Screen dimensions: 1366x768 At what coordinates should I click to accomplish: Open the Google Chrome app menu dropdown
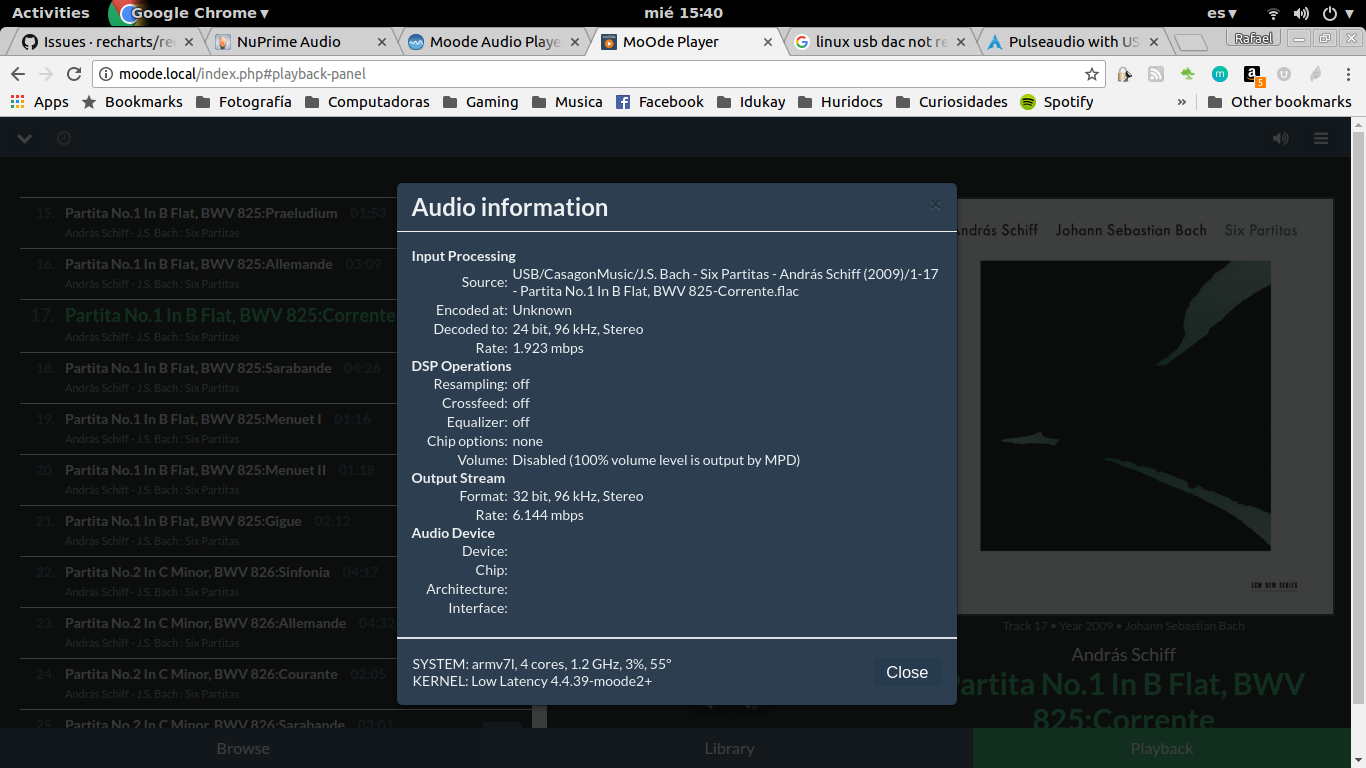190,13
